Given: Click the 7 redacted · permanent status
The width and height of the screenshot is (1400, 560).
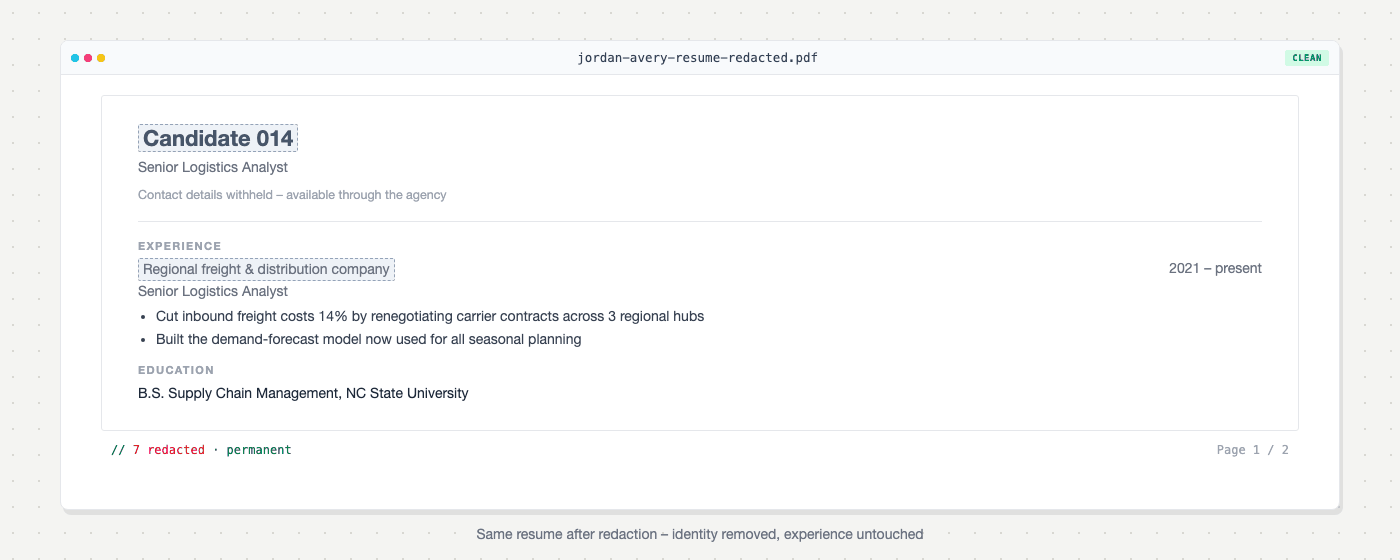Looking at the screenshot, I should (201, 450).
